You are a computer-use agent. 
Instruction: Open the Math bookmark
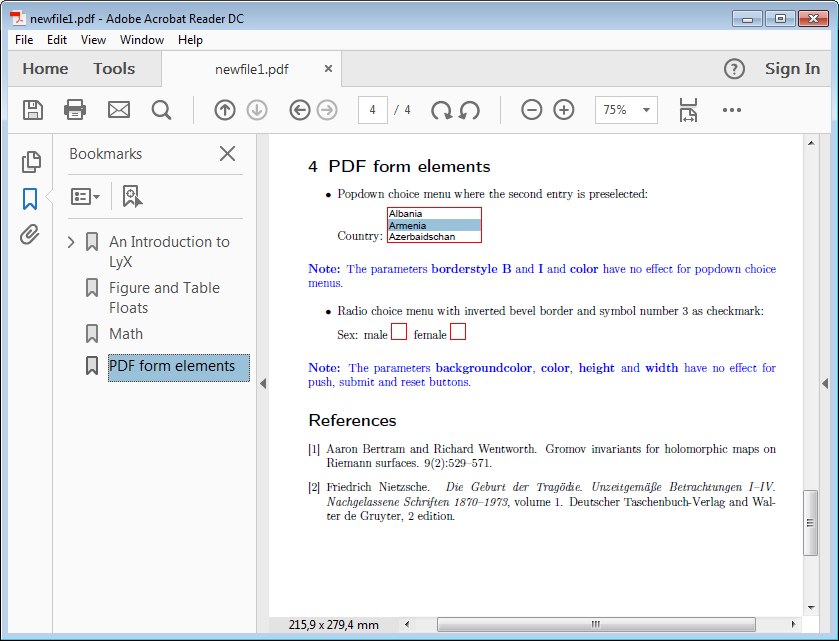click(x=126, y=334)
